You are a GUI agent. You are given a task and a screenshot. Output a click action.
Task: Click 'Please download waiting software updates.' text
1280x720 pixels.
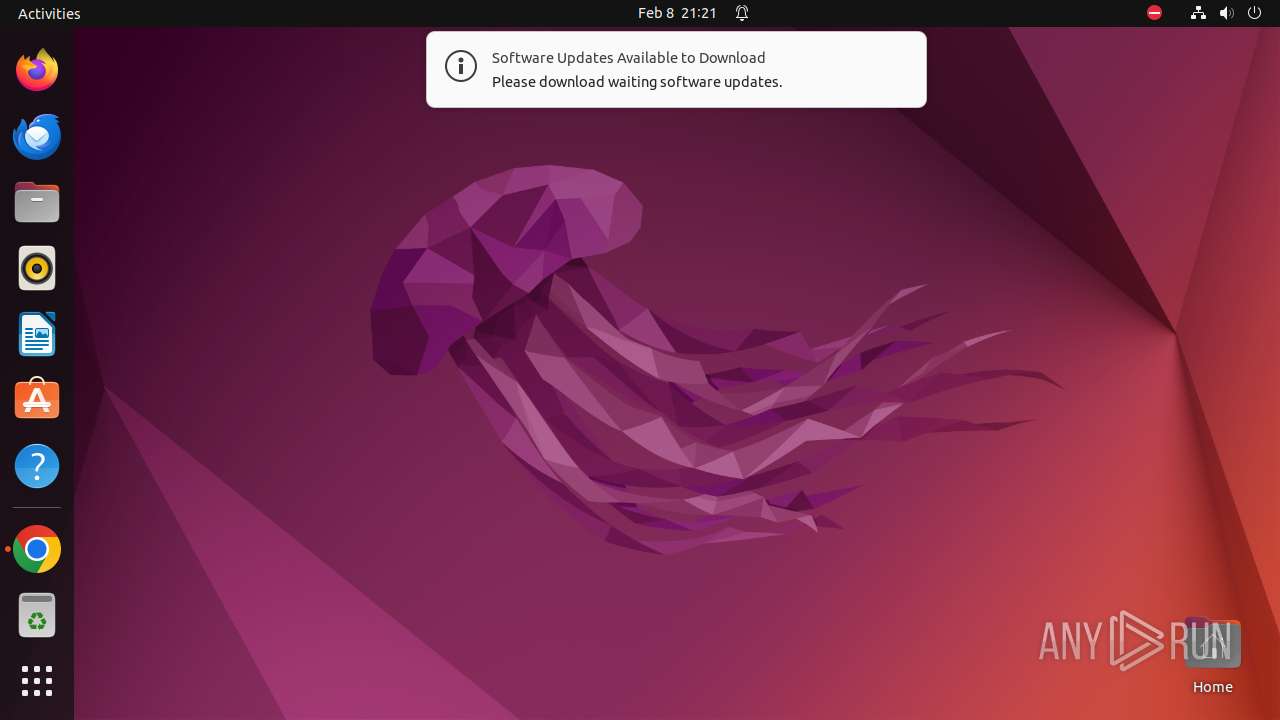[x=637, y=82]
